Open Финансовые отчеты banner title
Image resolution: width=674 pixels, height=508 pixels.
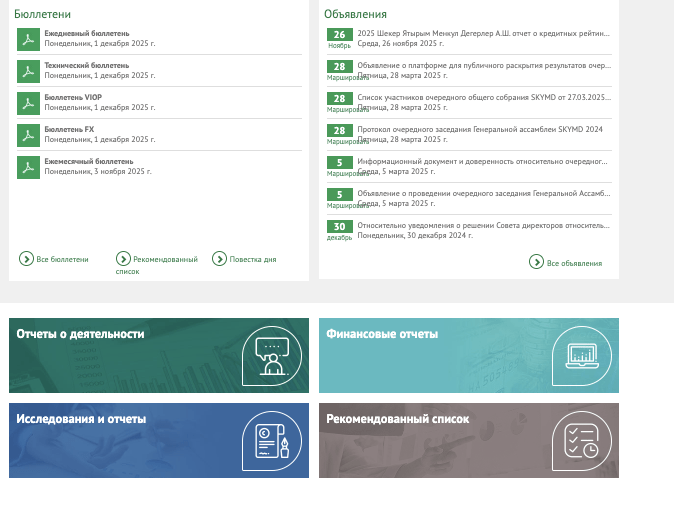382,334
